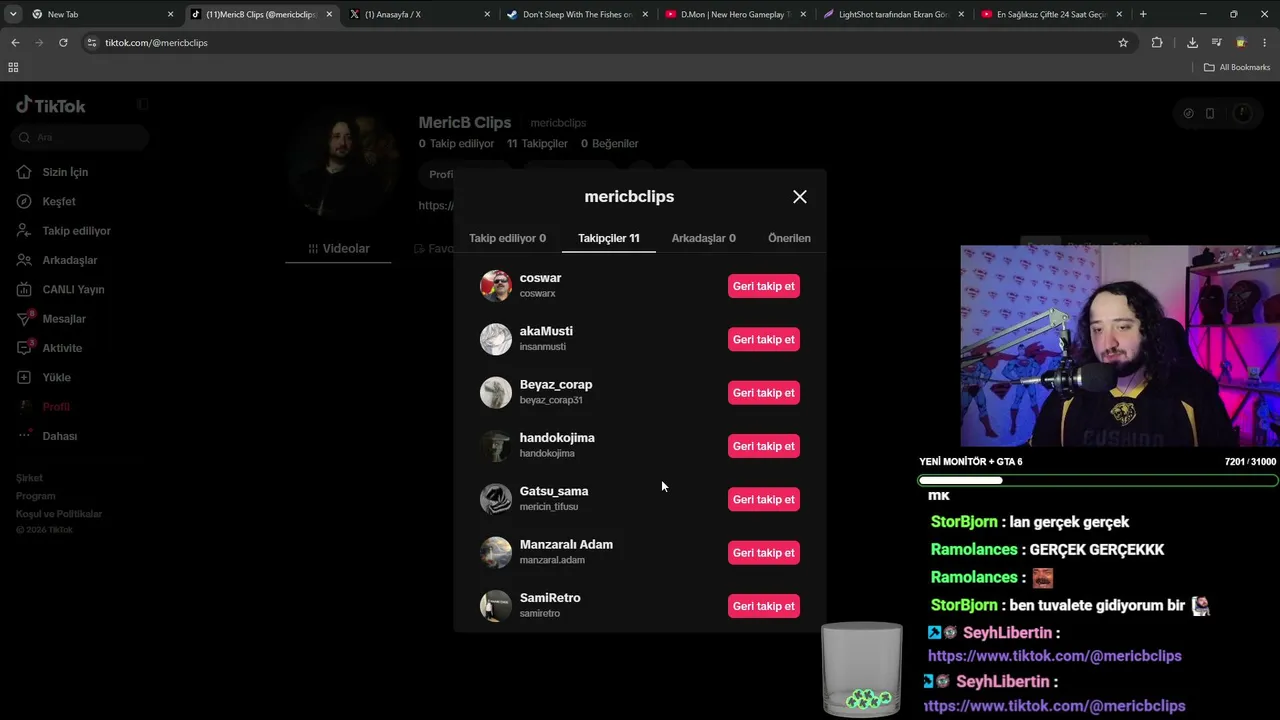Switch to D.Mon New Hero Gameplay tab
This screenshot has width=1280, height=720.
click(735, 14)
